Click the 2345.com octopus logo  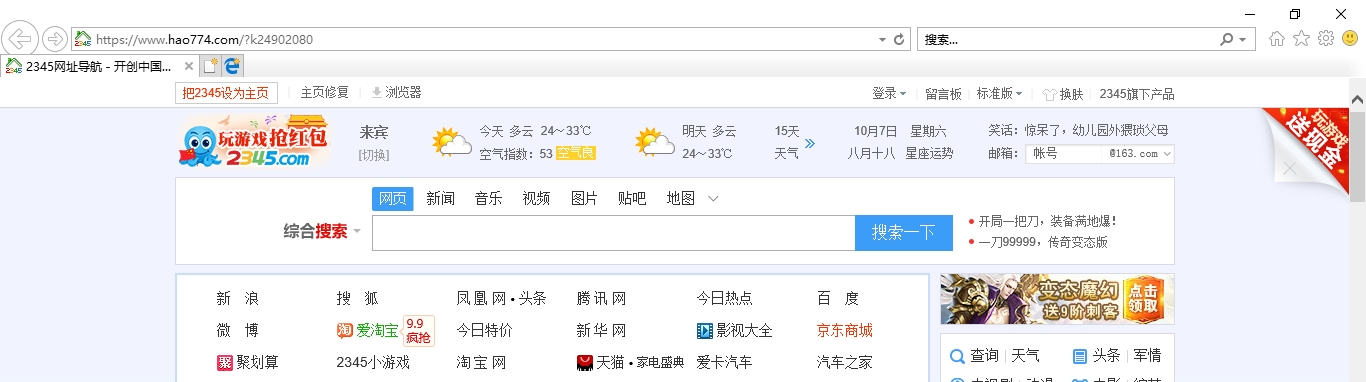pos(255,141)
